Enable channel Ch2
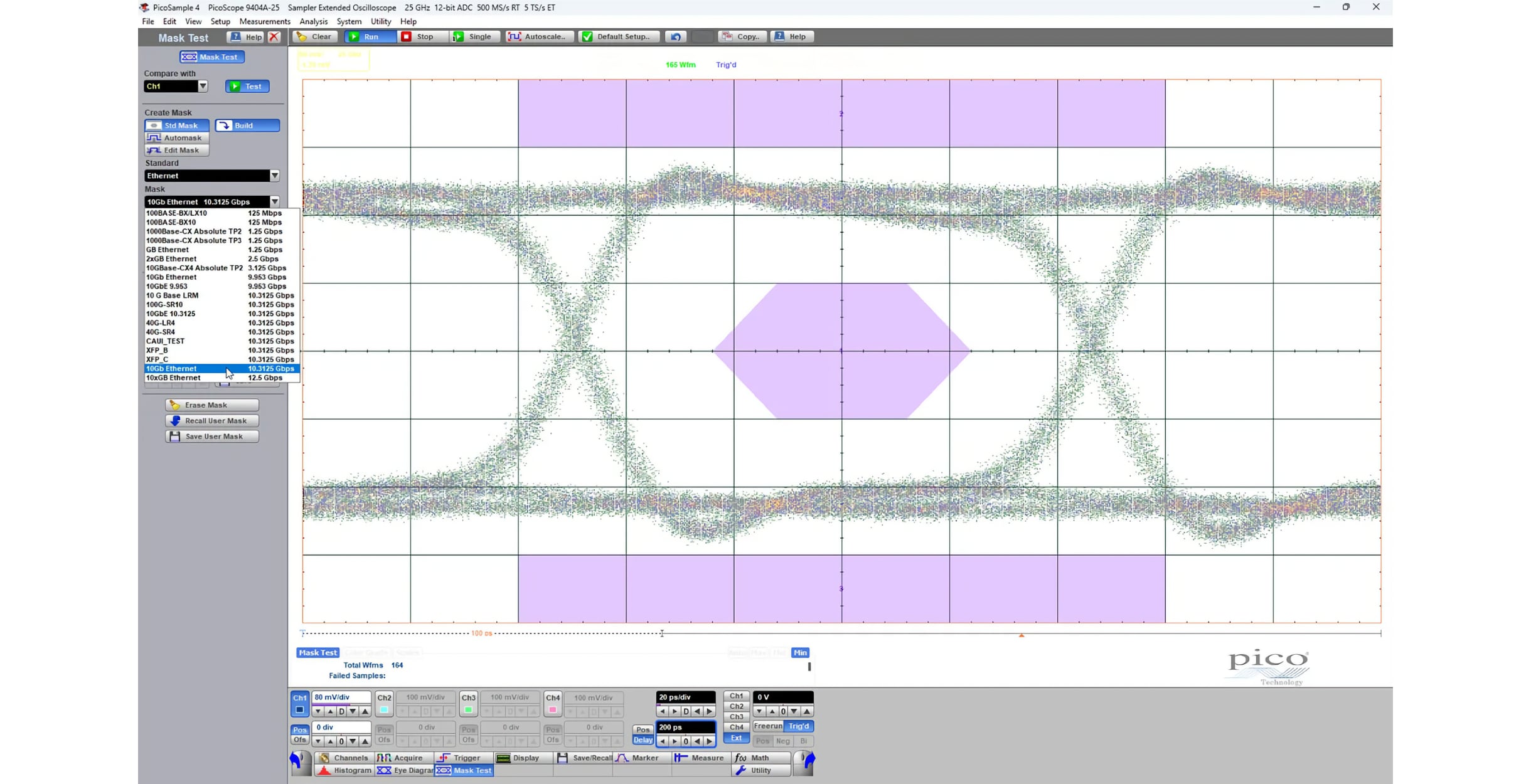1531x784 pixels. (384, 704)
